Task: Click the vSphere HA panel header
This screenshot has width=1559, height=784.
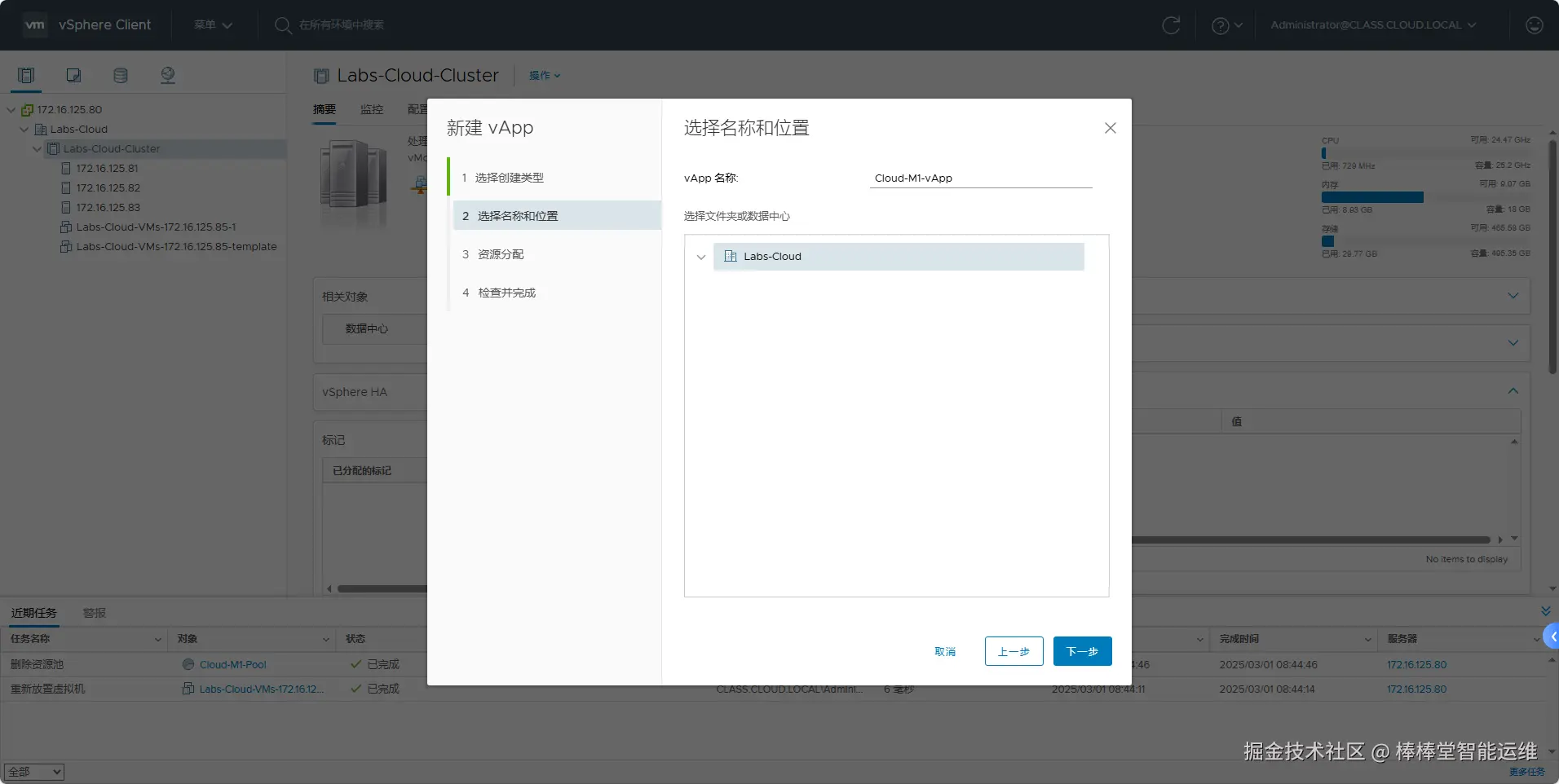Action: (x=370, y=392)
